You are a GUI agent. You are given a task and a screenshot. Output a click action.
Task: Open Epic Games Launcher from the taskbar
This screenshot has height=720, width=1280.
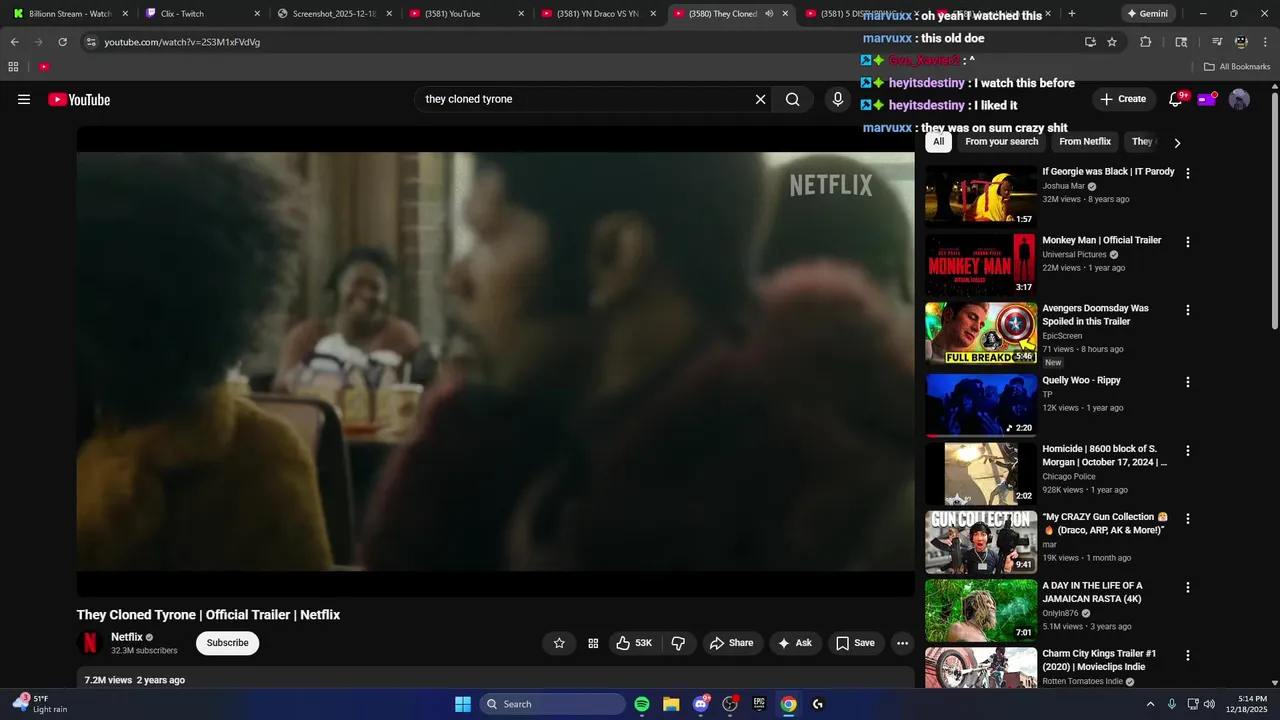[x=759, y=704]
